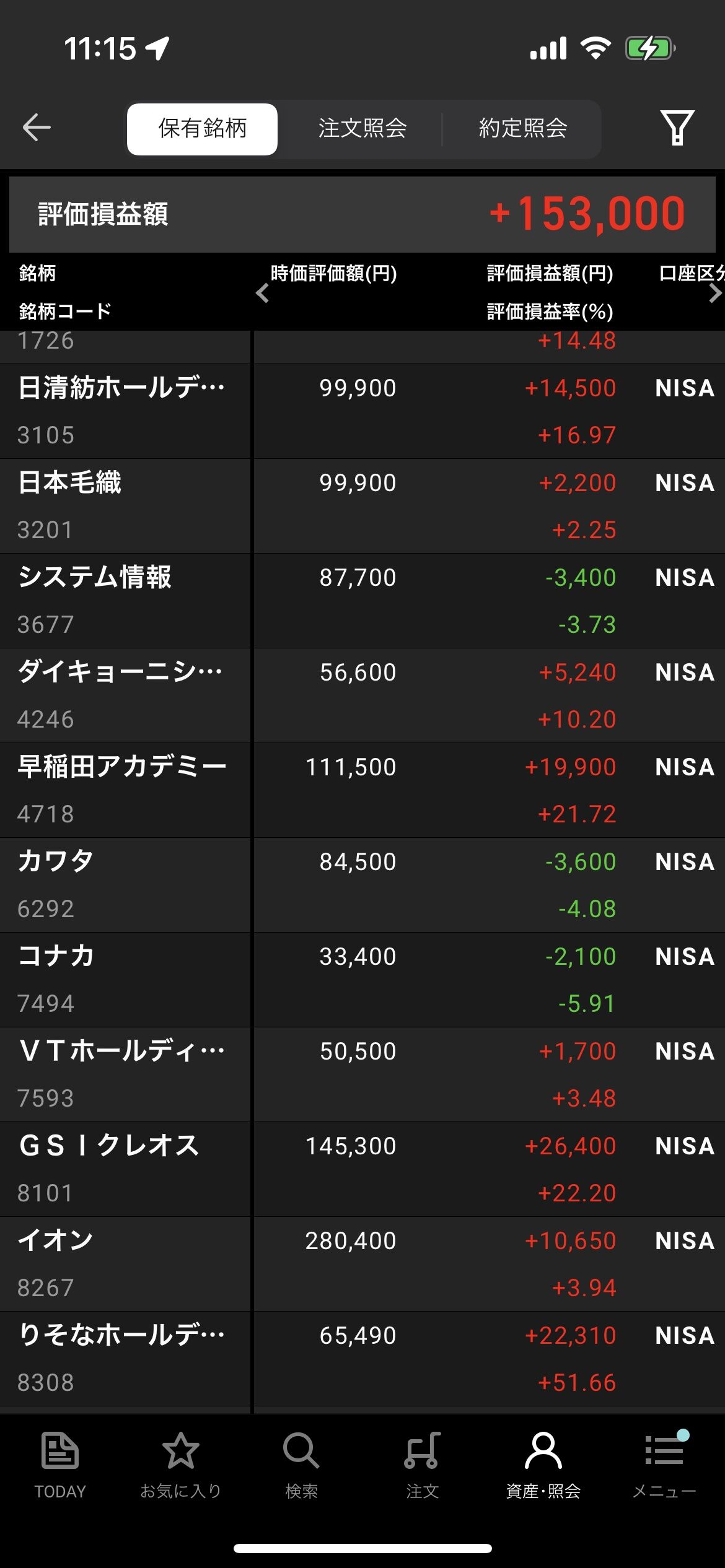Open the 検索 magnifier icon
725x1568 pixels.
(x=301, y=1465)
